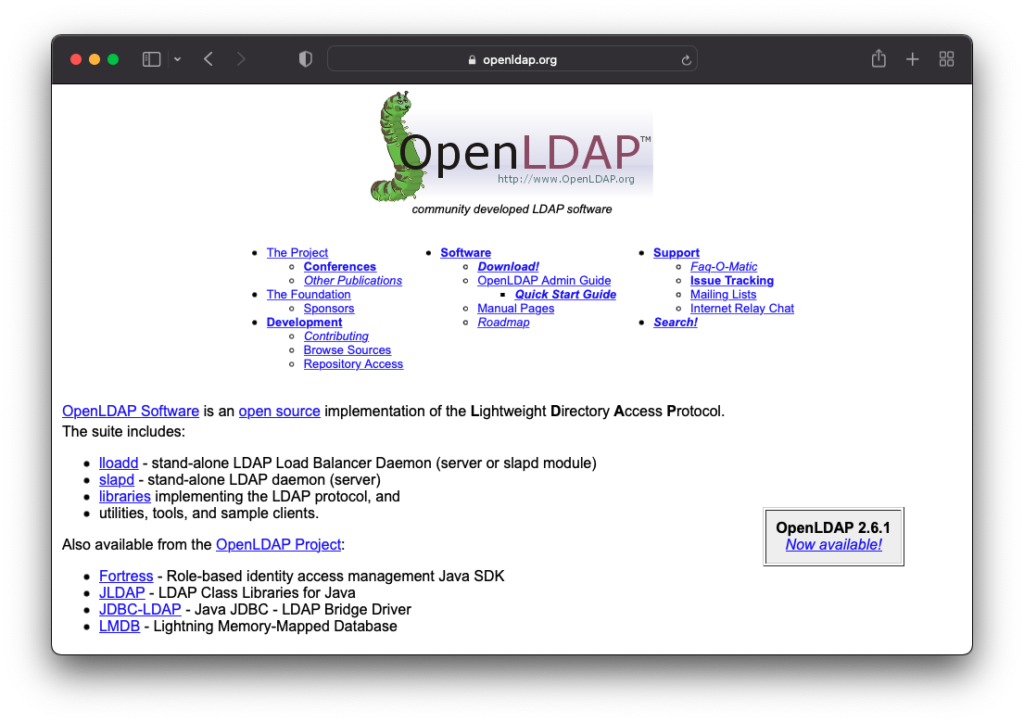
Task: Open the Support heading link
Action: click(x=676, y=253)
